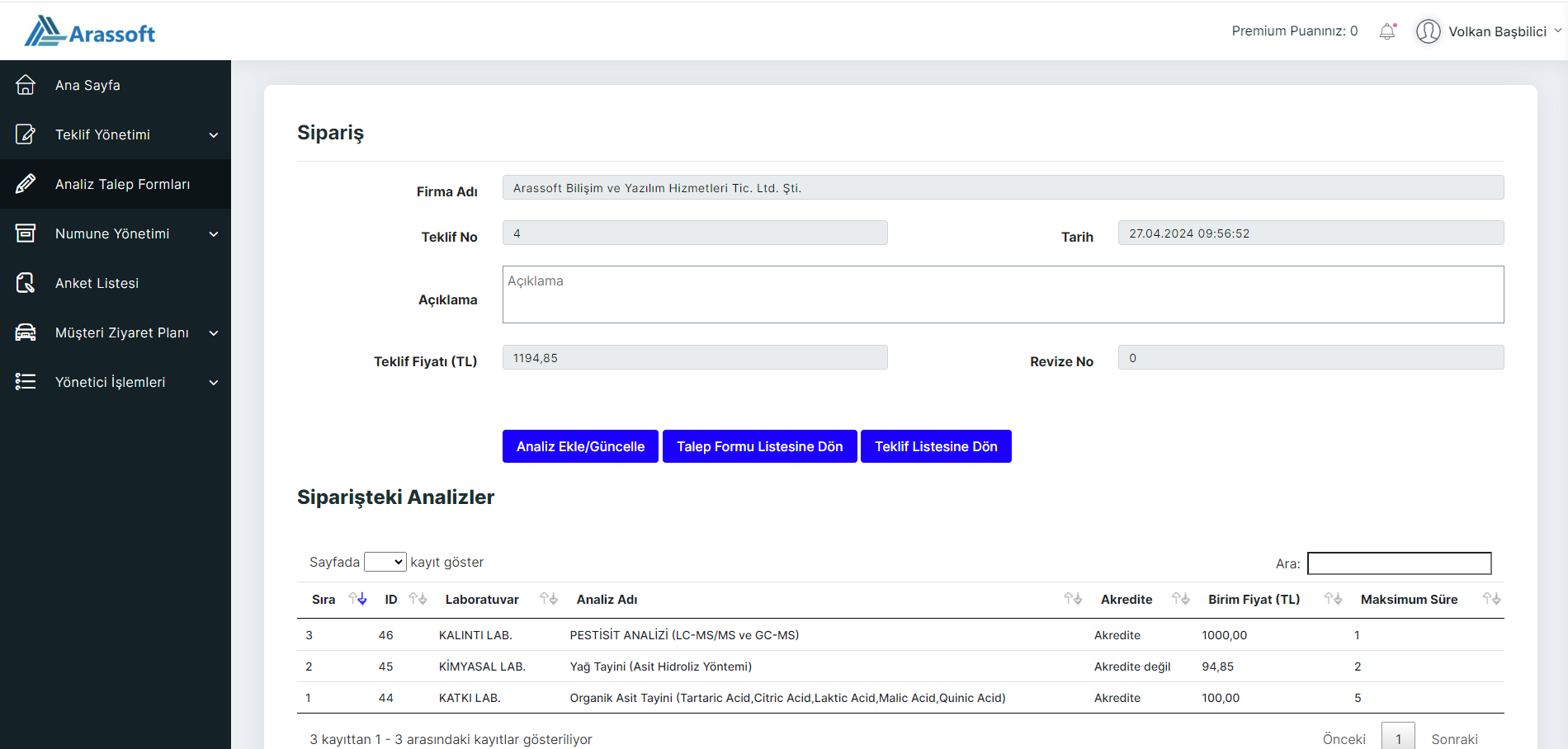1568x749 pixels.
Task: Click ID 45 cell
Action: [385, 667]
